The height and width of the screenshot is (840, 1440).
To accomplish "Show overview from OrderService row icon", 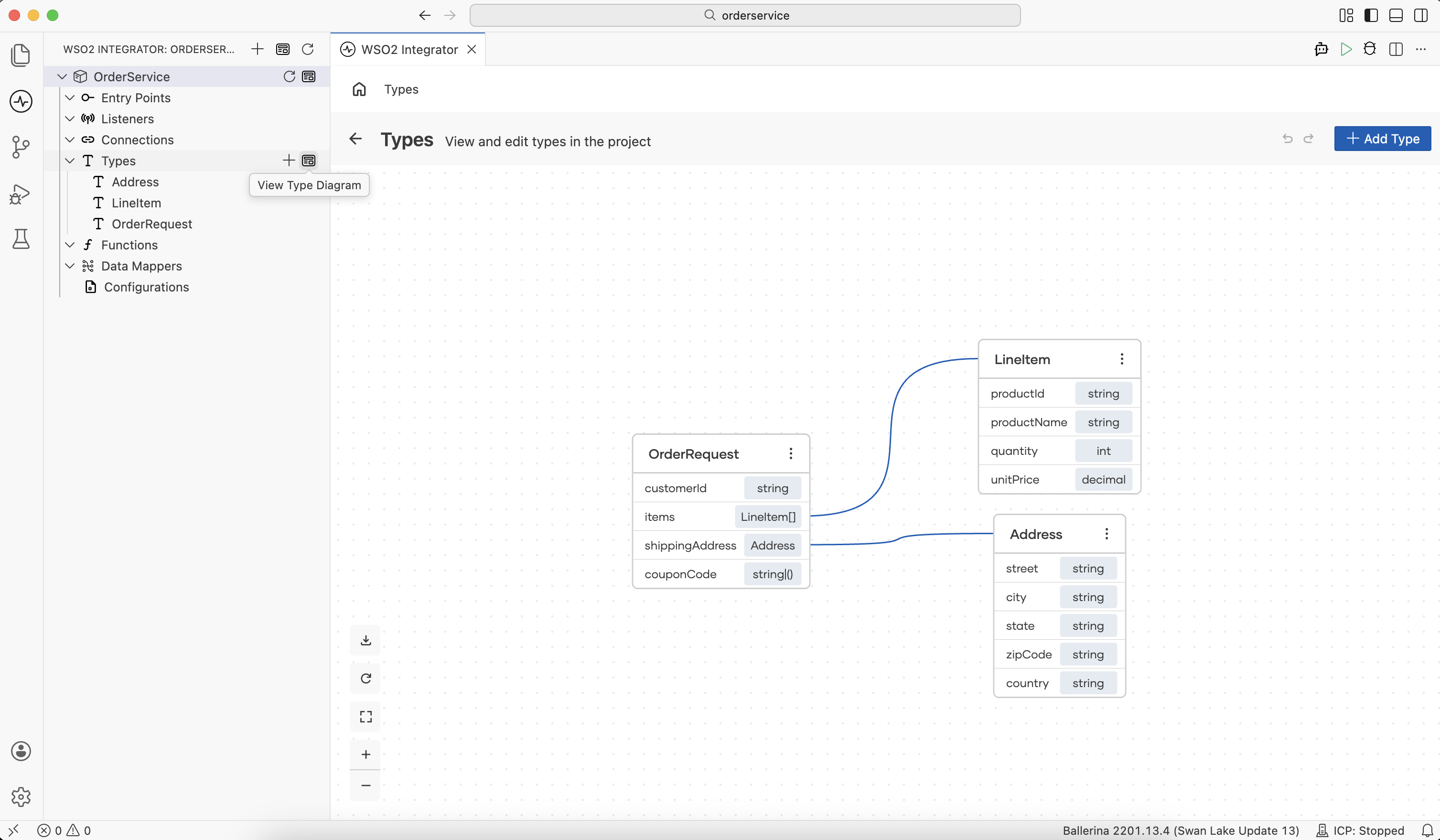I will (x=309, y=76).
